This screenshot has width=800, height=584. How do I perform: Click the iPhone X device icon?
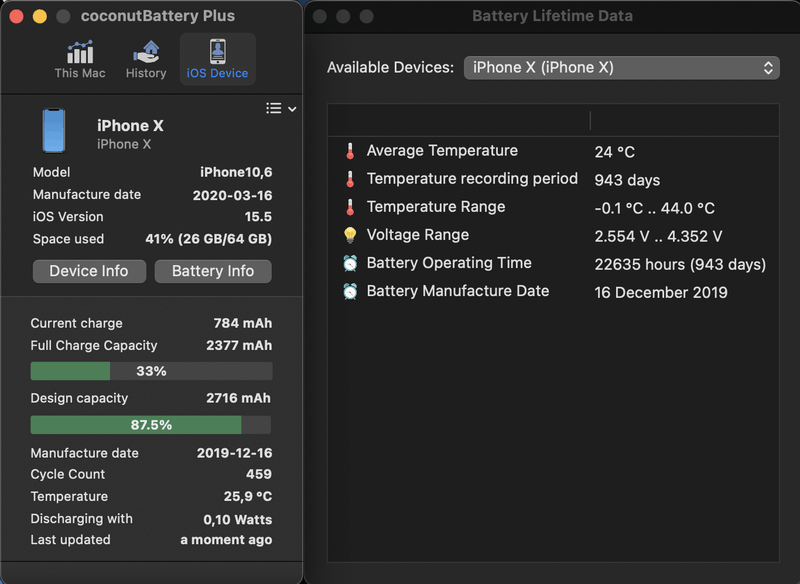[54, 131]
